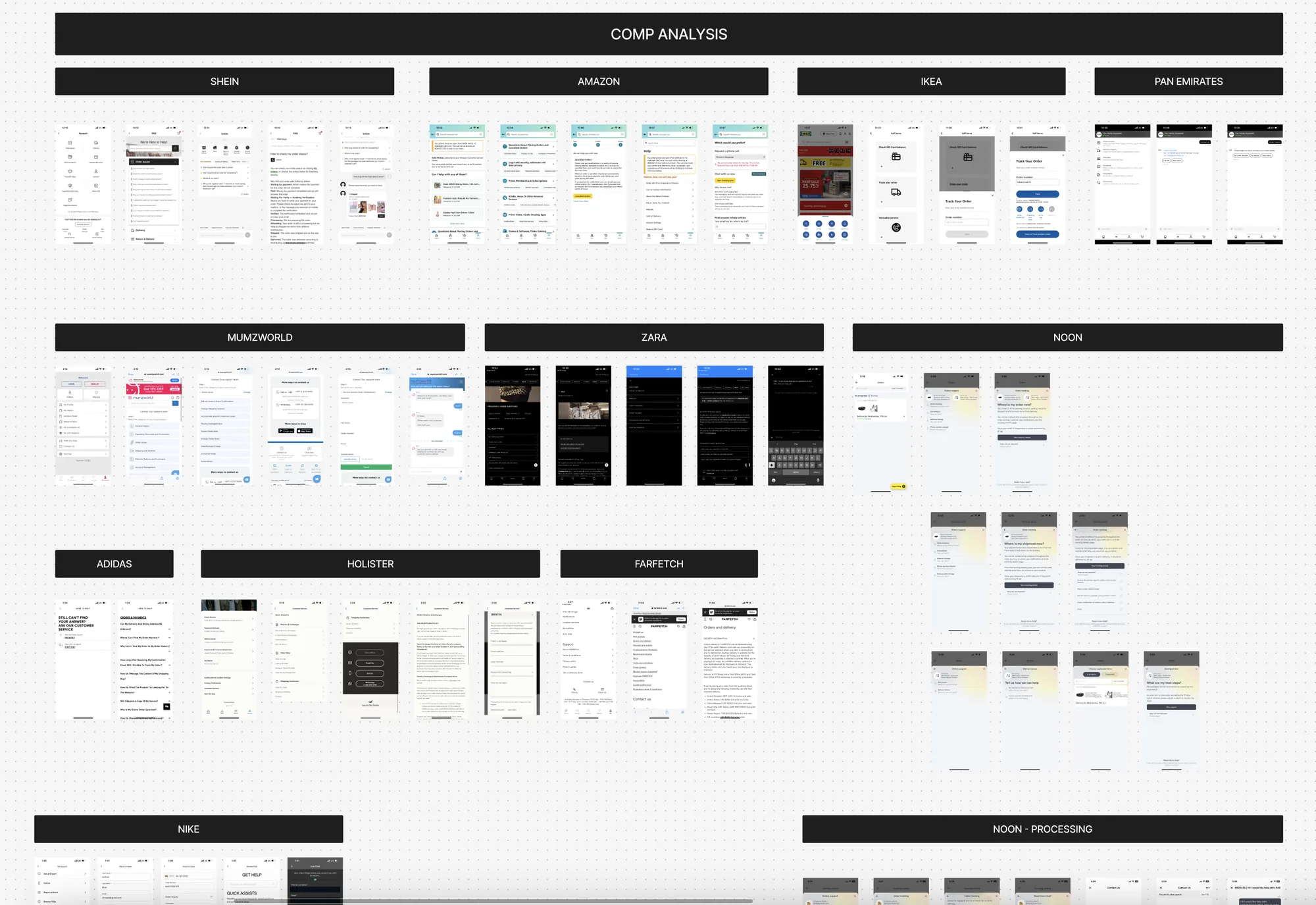The width and height of the screenshot is (1316, 905).
Task: Select the FARFETCH section header
Action: click(x=659, y=564)
